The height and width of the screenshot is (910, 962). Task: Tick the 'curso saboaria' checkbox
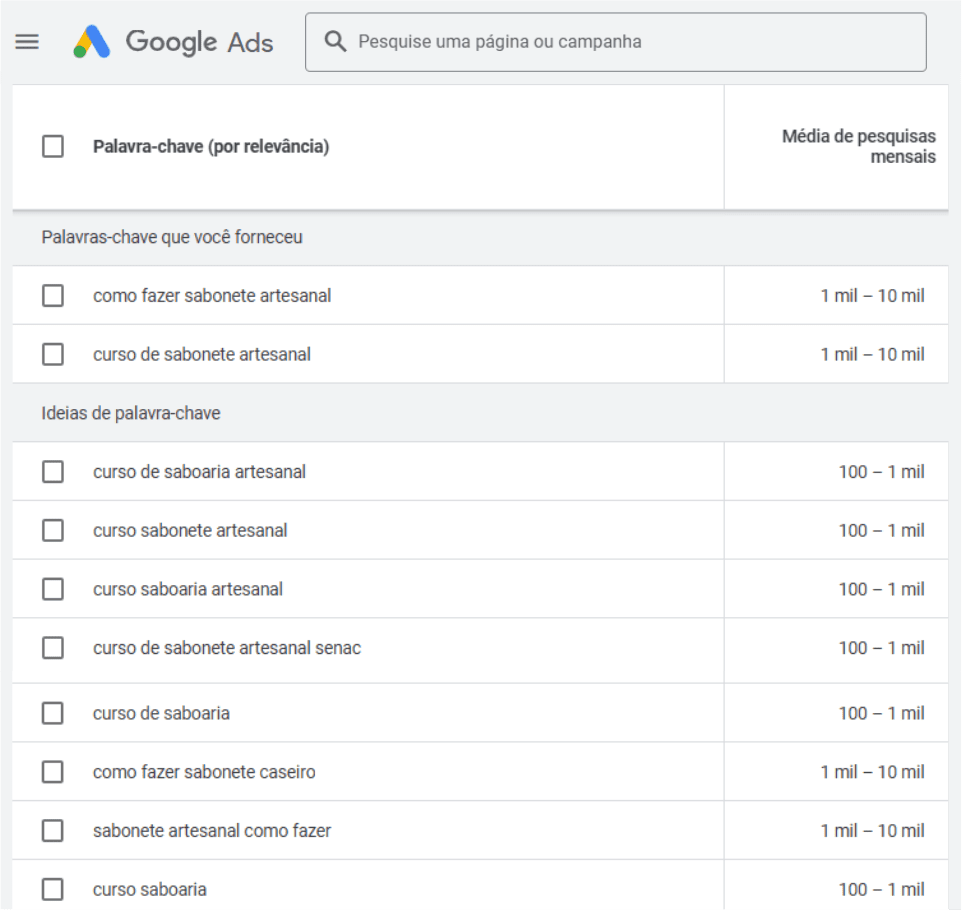click(x=53, y=889)
